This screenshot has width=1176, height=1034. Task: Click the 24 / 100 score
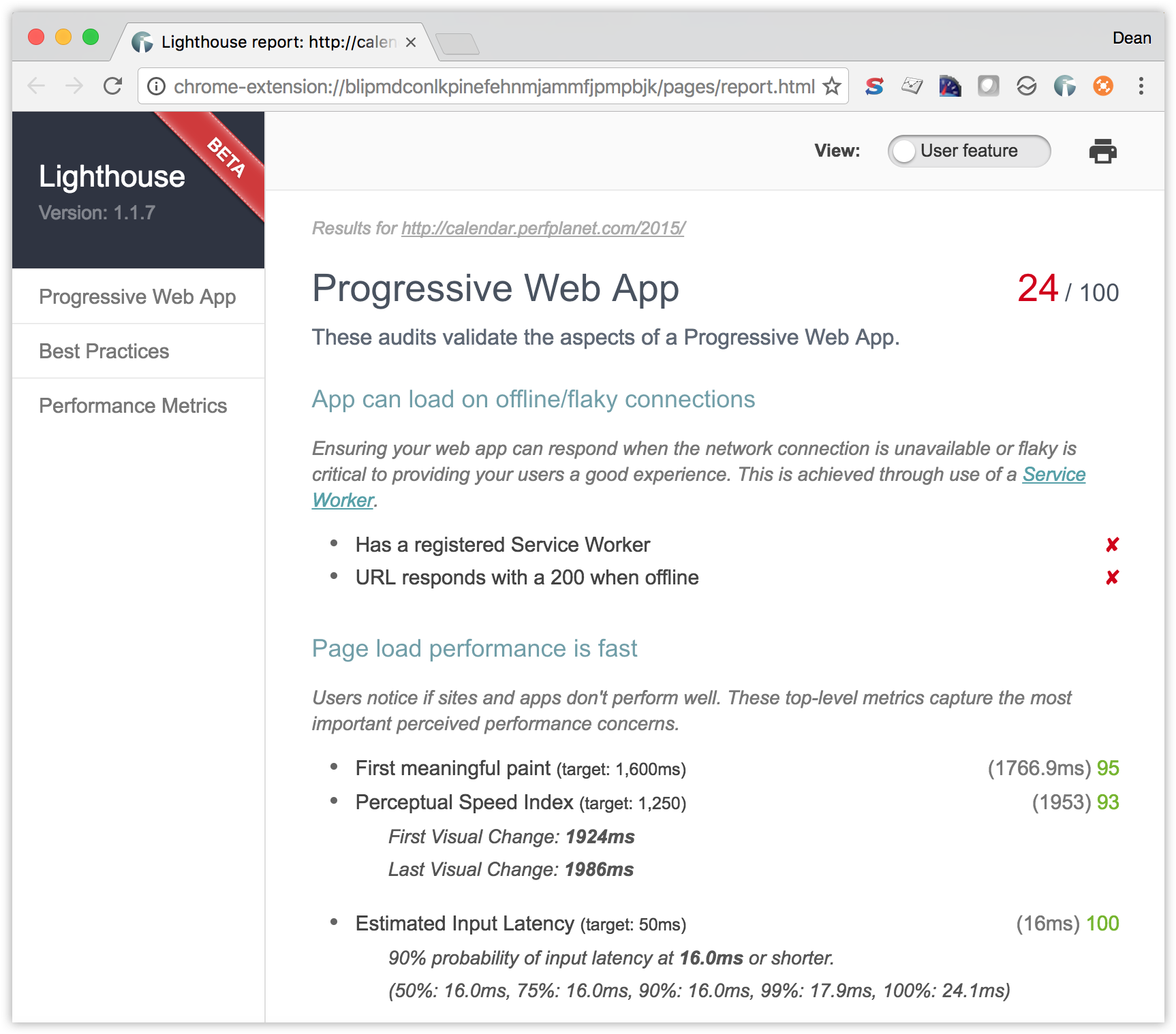coord(1068,289)
